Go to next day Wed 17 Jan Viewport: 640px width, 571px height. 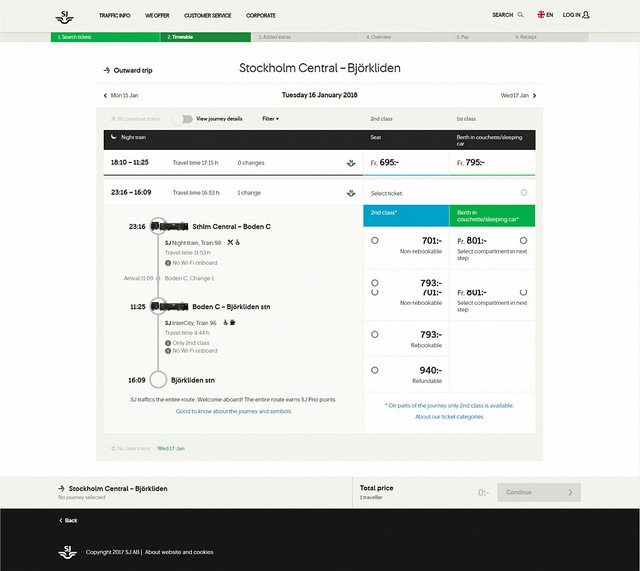(x=518, y=96)
